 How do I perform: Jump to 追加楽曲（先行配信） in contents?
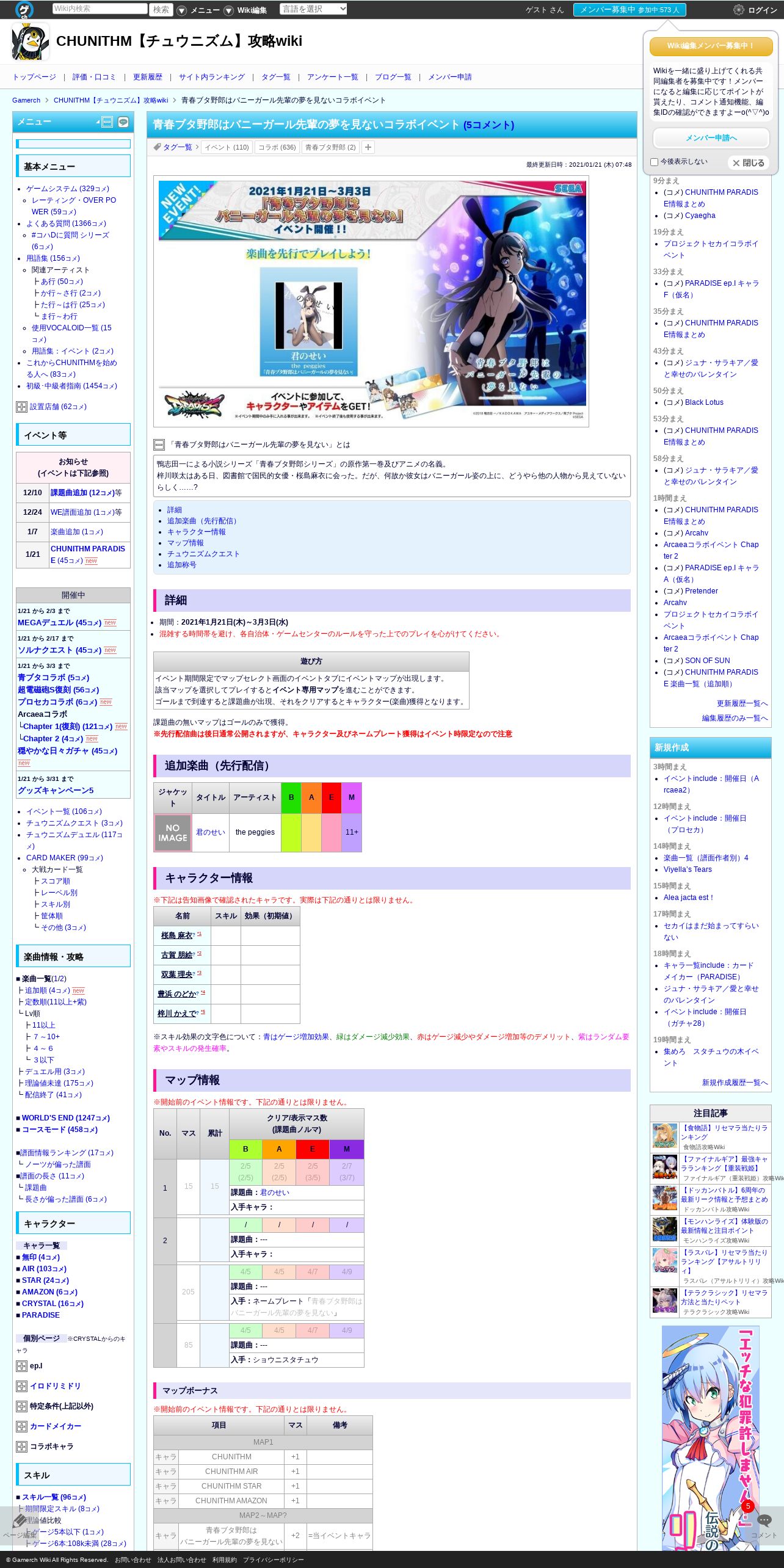coord(204,521)
